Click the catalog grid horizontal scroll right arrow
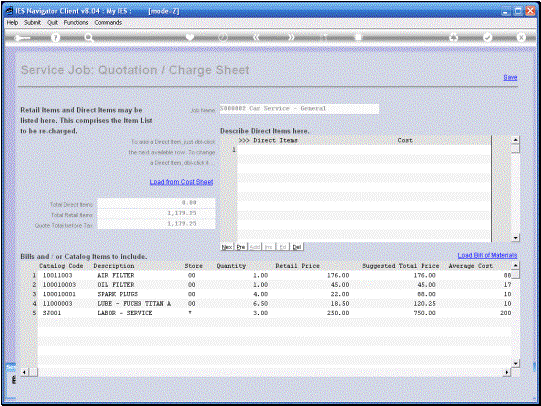This screenshot has width=541, height=406. pyautogui.click(x=506, y=372)
